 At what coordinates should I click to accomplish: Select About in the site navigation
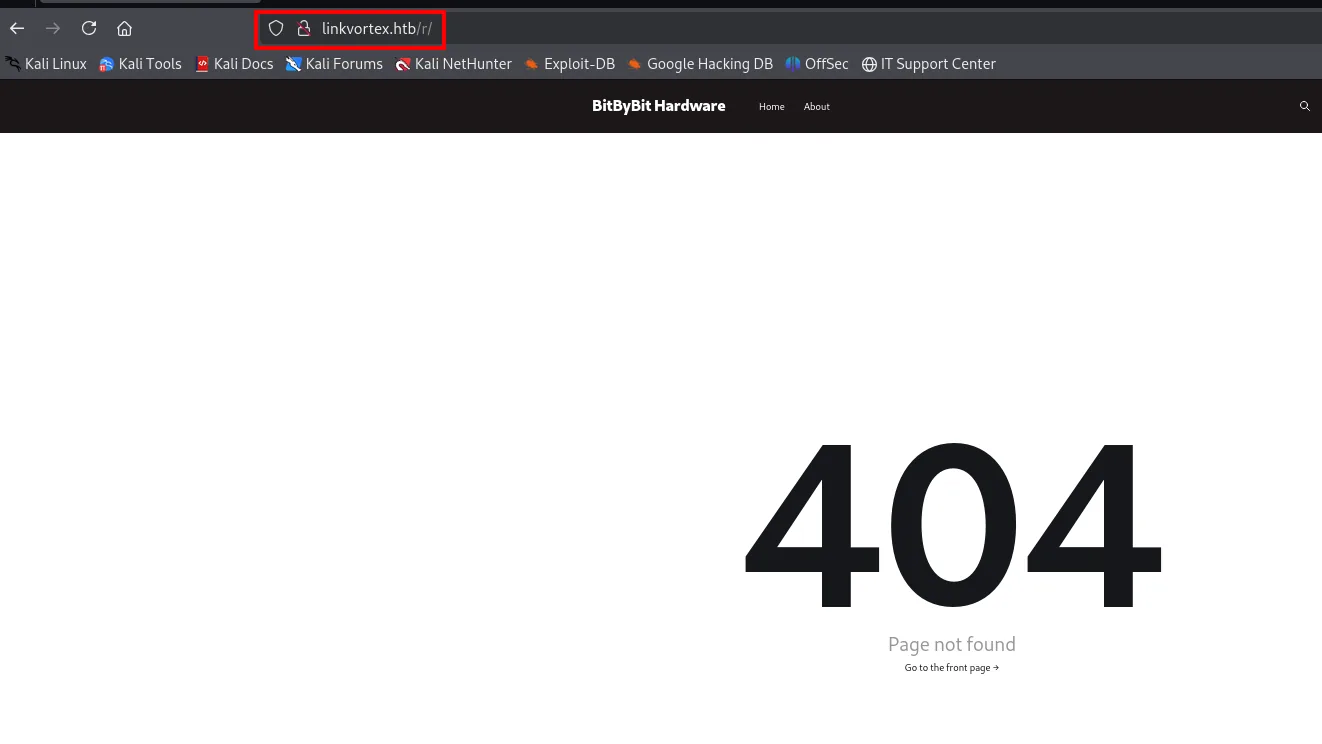pos(817,107)
